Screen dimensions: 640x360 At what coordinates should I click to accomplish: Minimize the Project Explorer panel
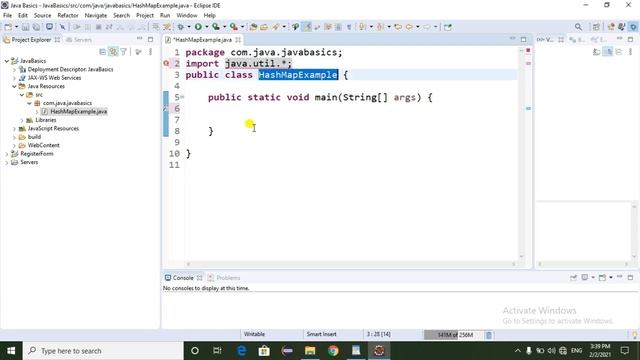(140, 39)
